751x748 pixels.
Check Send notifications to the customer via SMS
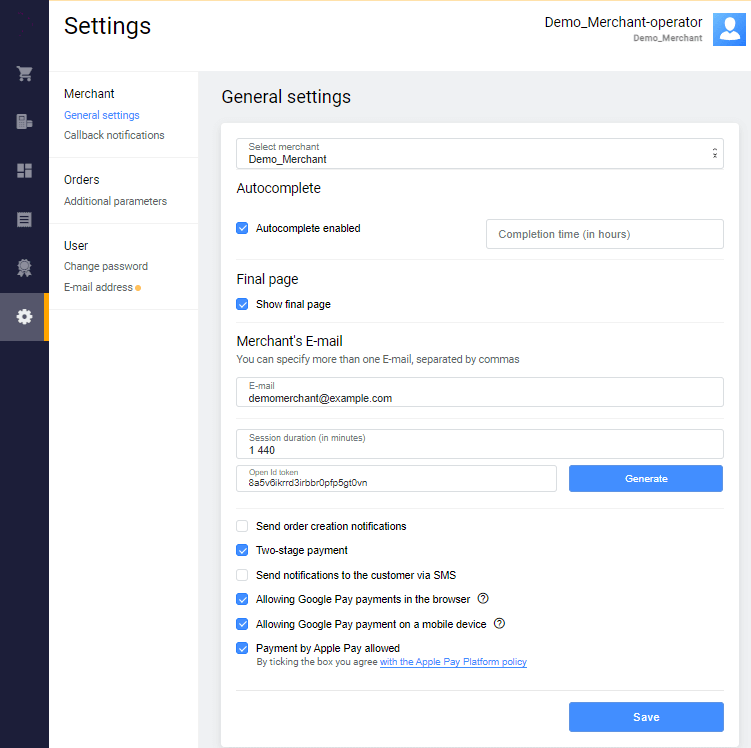242,575
